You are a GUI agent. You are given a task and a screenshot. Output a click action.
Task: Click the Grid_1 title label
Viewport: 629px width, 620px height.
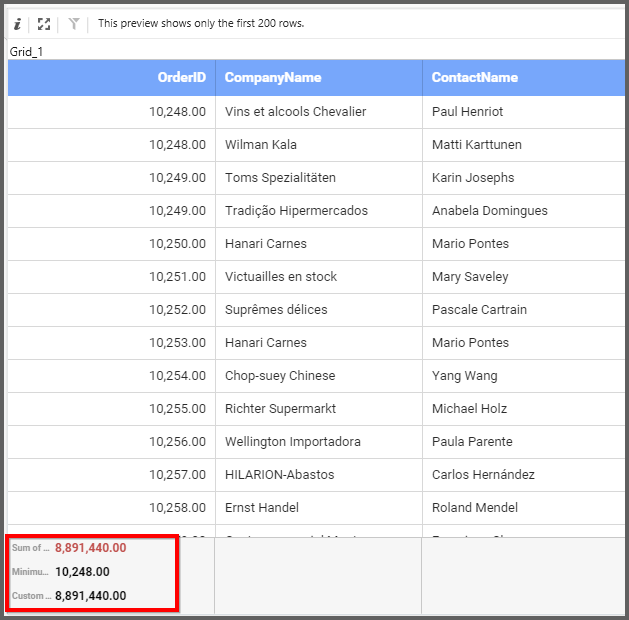tap(27, 51)
